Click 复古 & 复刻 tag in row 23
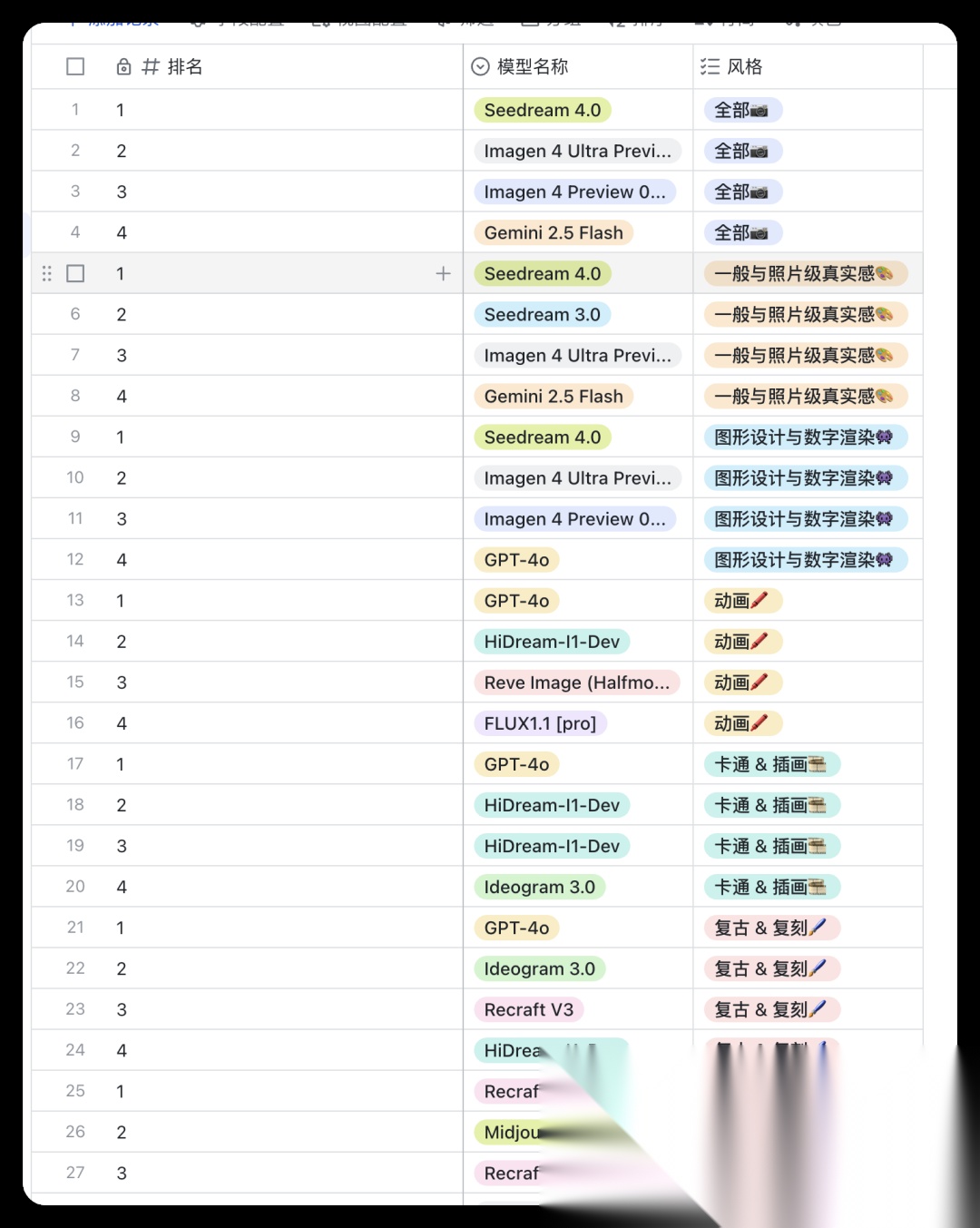 771,1008
